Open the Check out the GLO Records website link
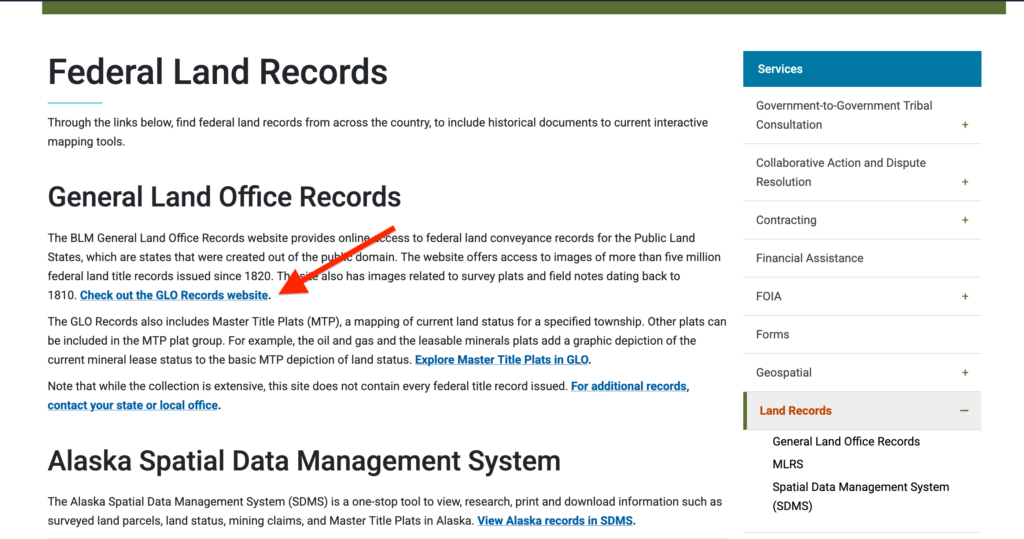Viewport: 1024px width, 539px height. point(174,295)
